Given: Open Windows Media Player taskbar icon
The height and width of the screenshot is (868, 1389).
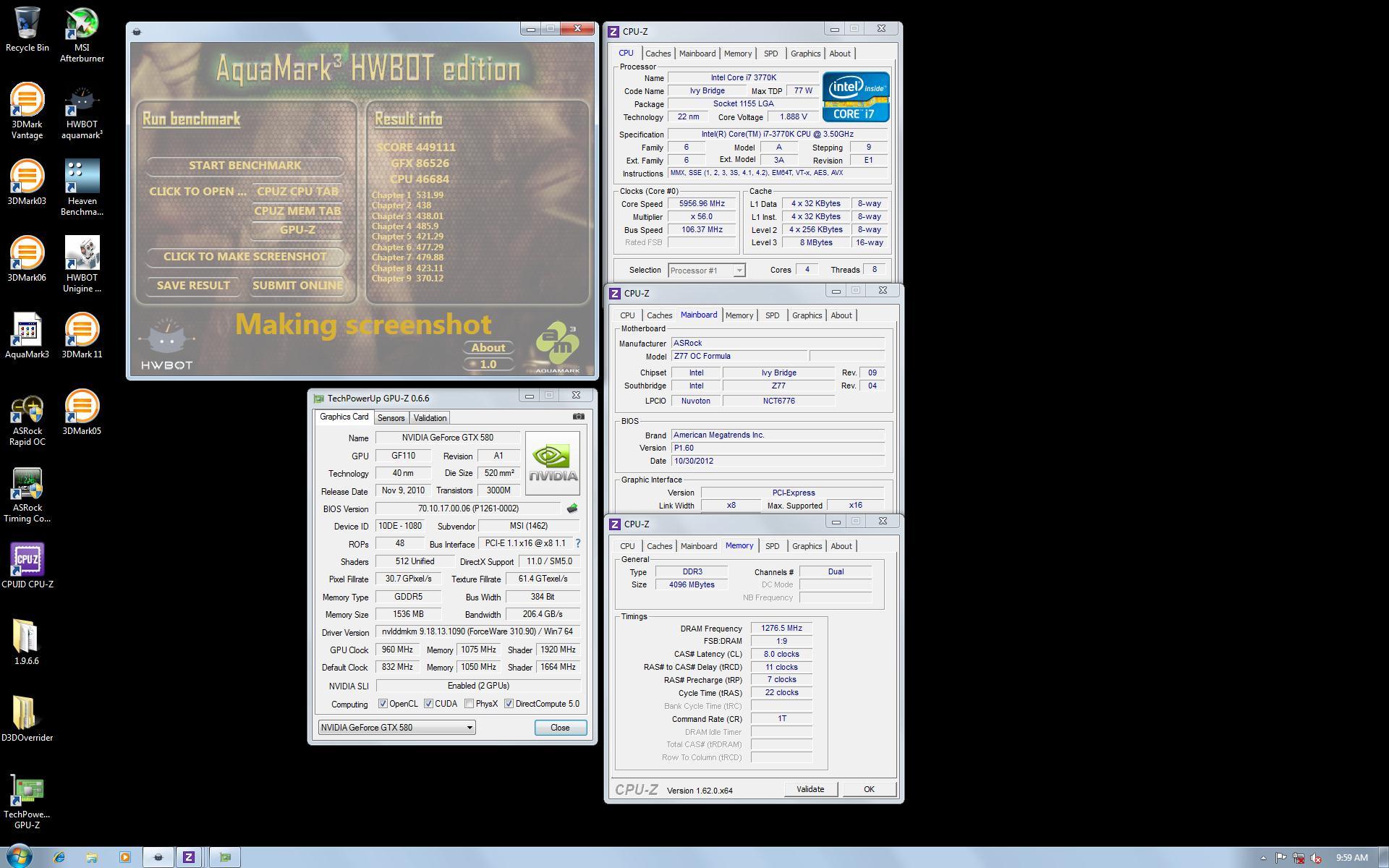Looking at the screenshot, I should pyautogui.click(x=124, y=857).
